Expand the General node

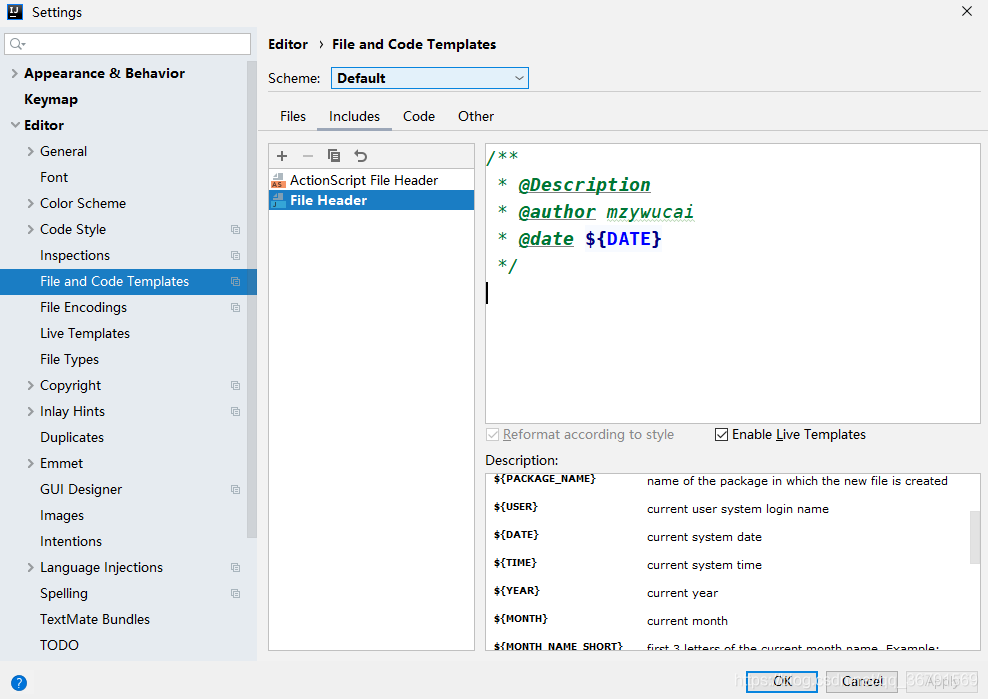pos(30,151)
